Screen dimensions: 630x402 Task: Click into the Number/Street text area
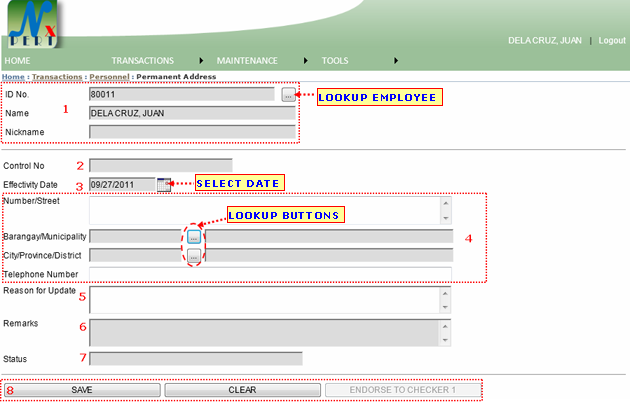click(x=264, y=210)
